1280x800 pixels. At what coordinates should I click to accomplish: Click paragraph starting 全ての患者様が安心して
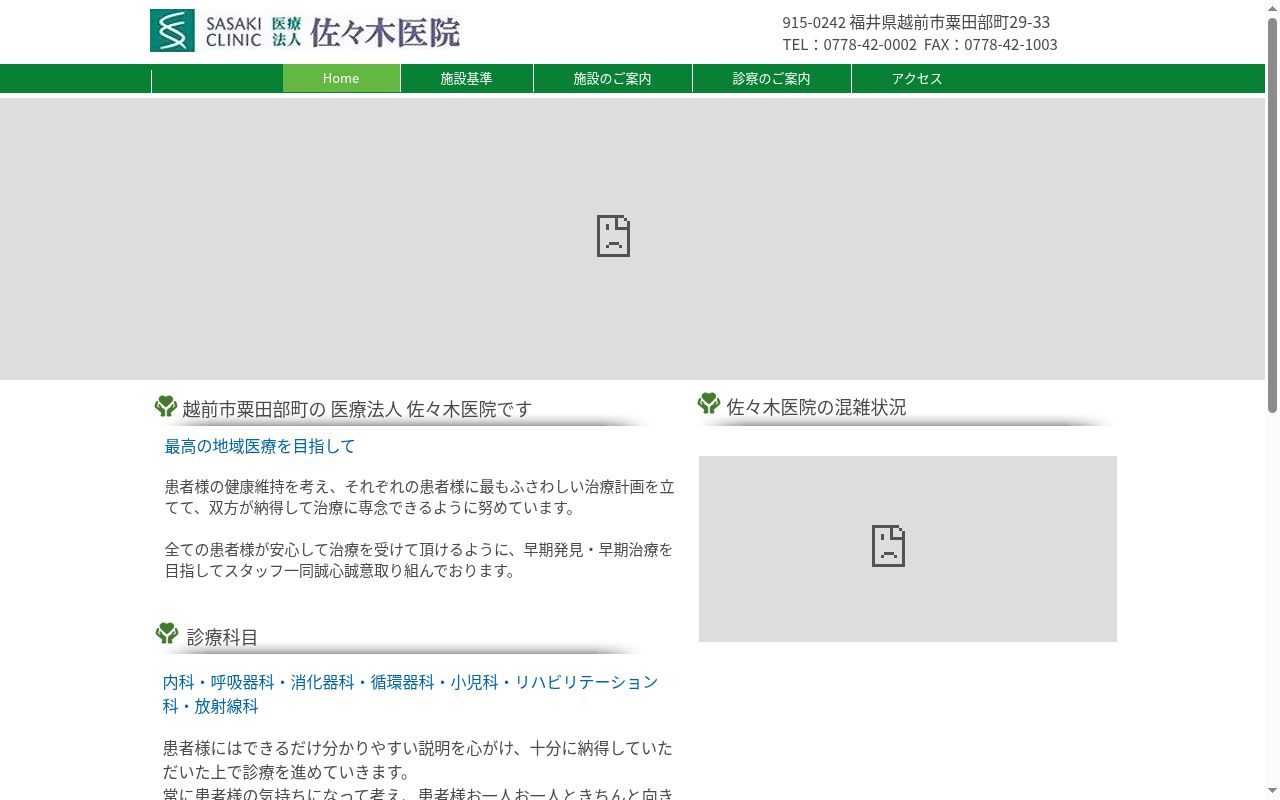419,560
